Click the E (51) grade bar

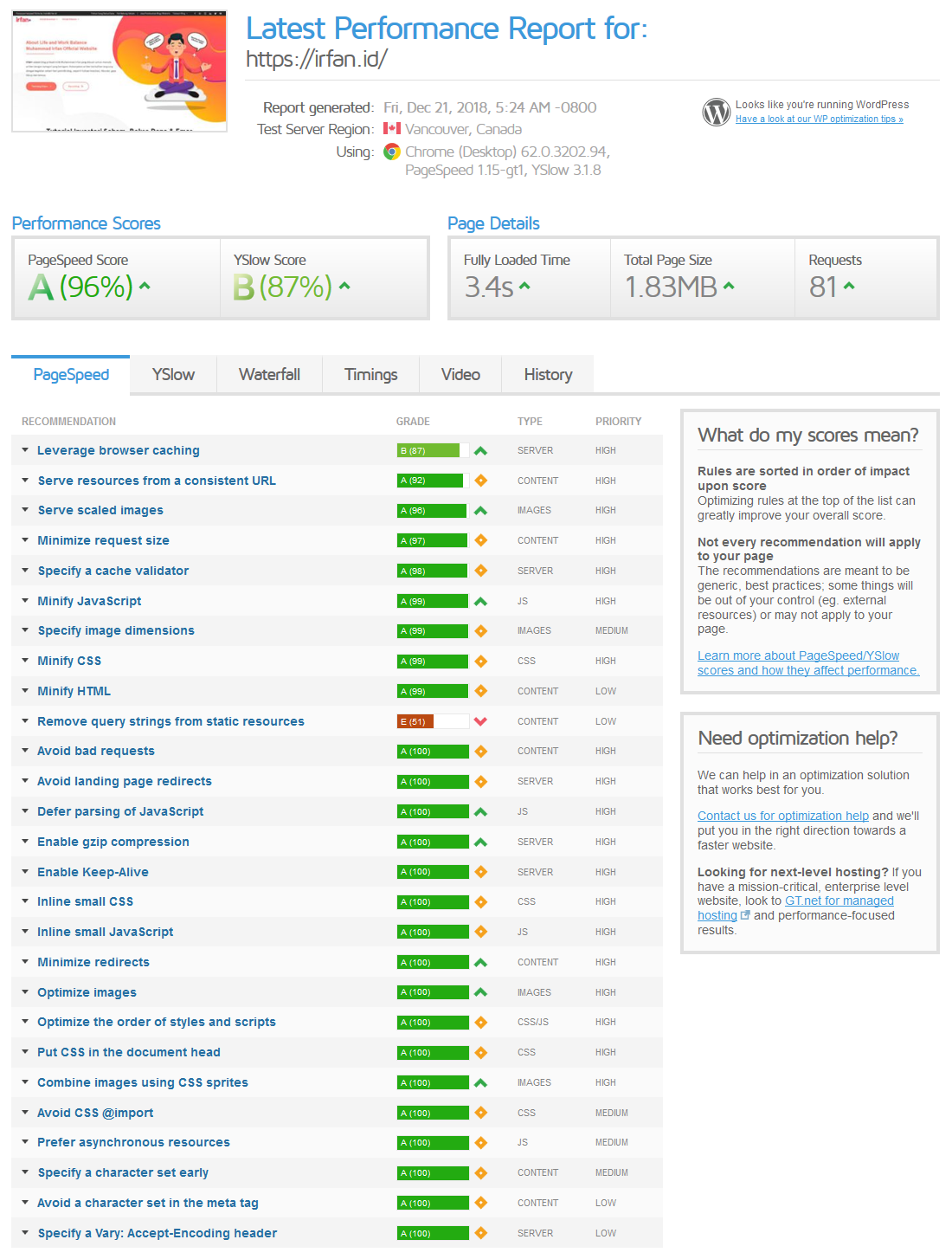[x=433, y=721]
